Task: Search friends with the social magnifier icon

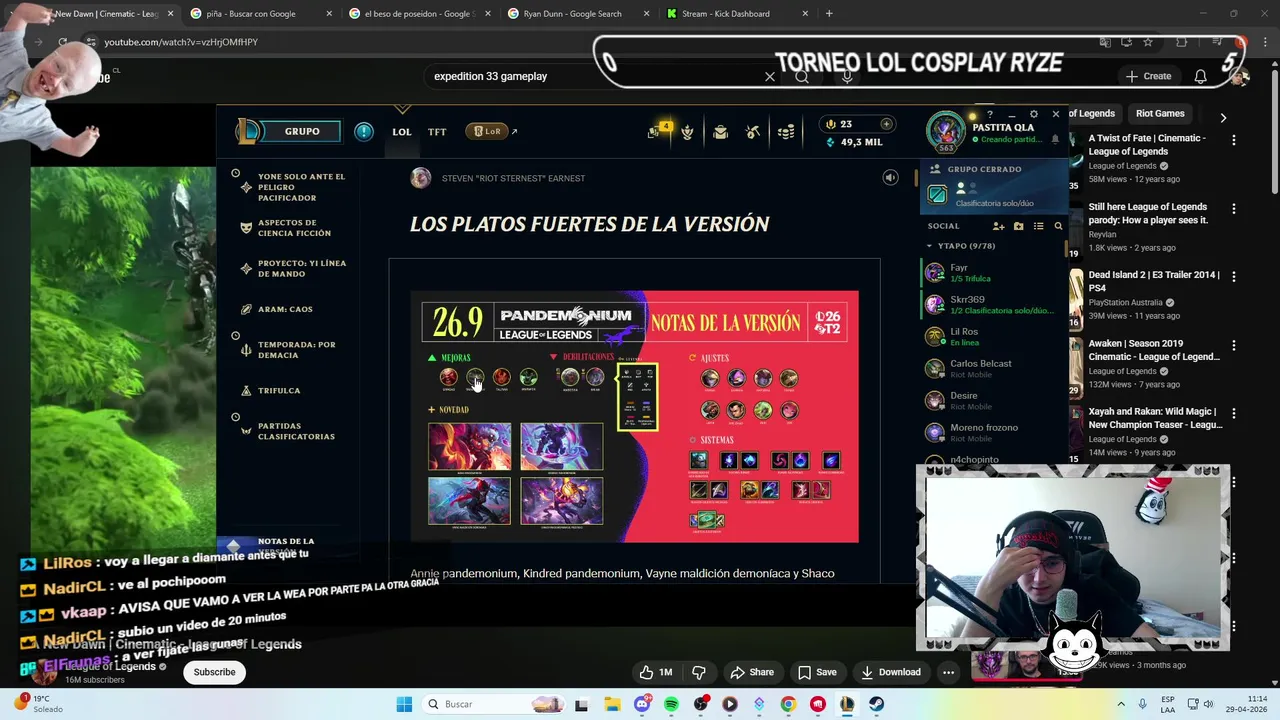Action: 1058,226
